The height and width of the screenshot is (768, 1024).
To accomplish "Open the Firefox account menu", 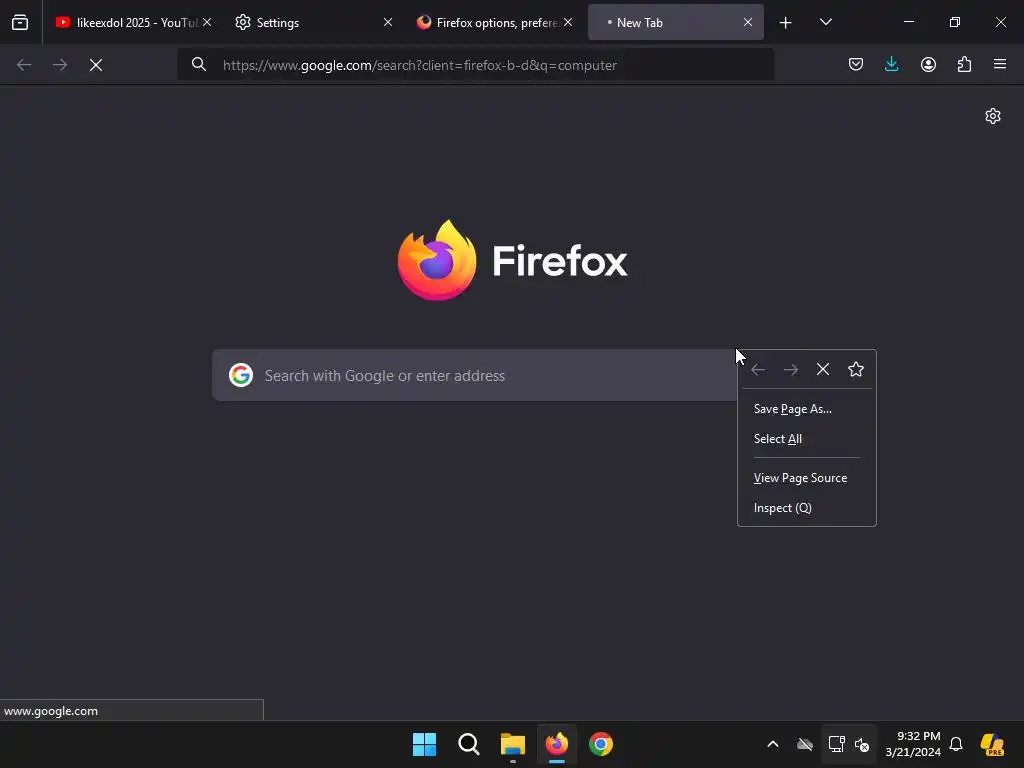I will coord(928,64).
